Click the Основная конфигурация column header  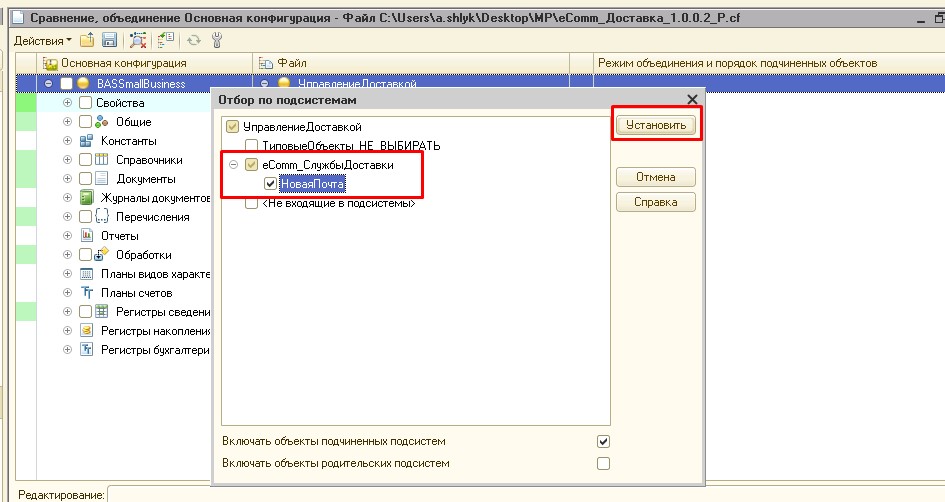(x=109, y=63)
